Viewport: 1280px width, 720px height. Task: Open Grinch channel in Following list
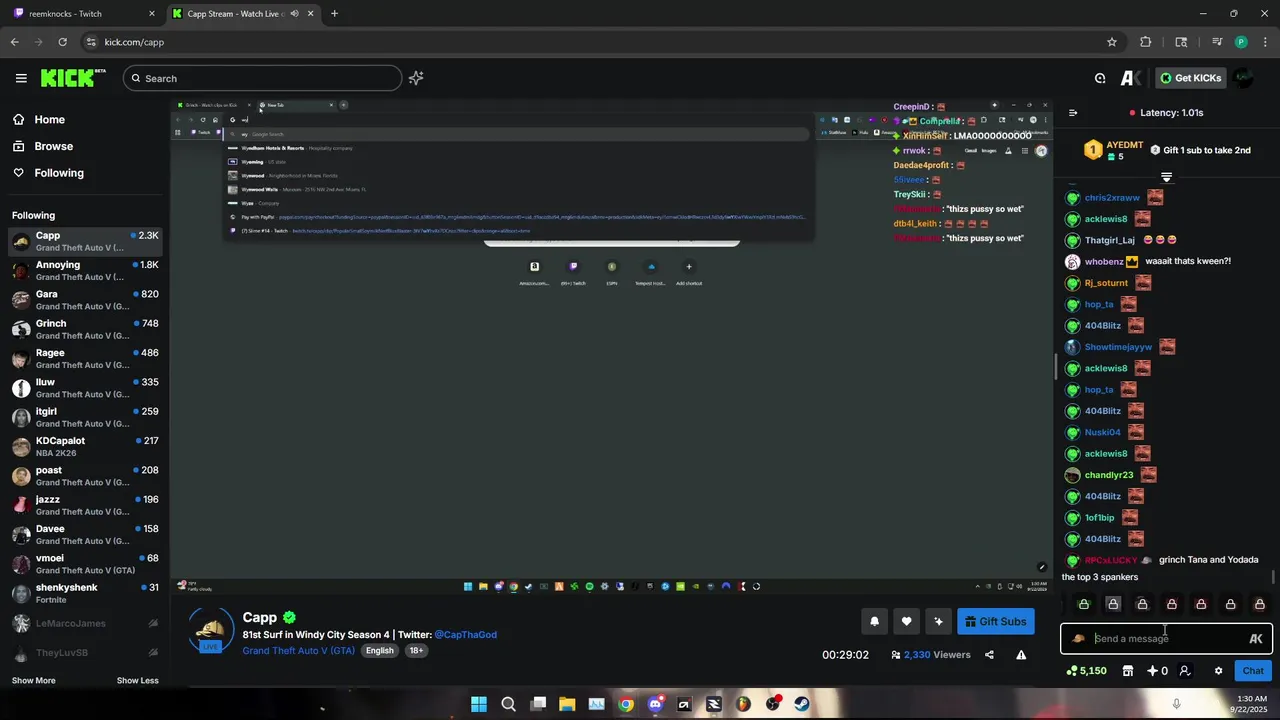(85, 329)
